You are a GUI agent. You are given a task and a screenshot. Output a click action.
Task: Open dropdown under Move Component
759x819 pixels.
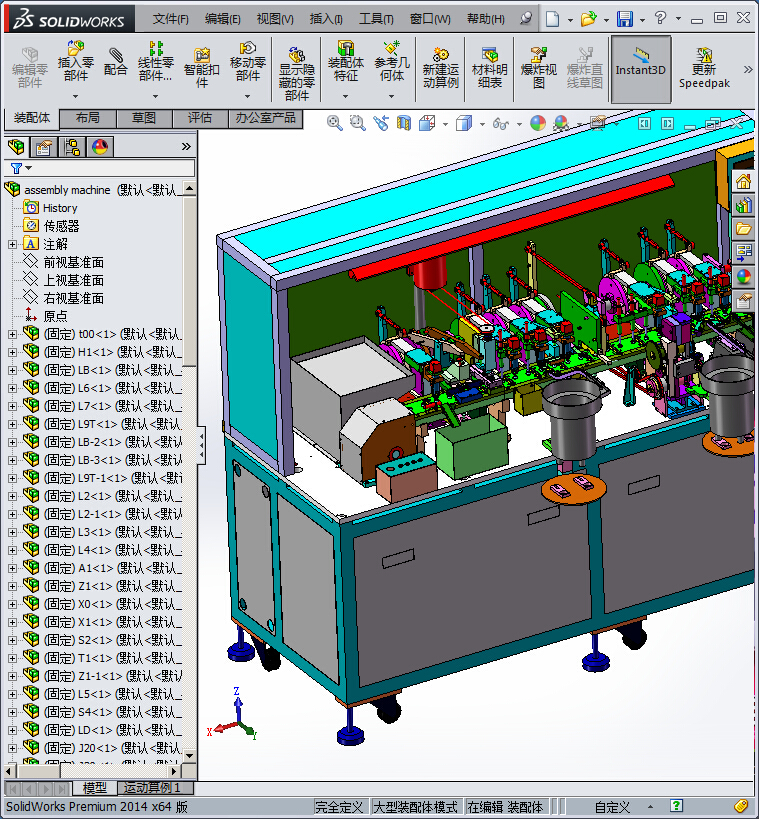pyautogui.click(x=248, y=96)
